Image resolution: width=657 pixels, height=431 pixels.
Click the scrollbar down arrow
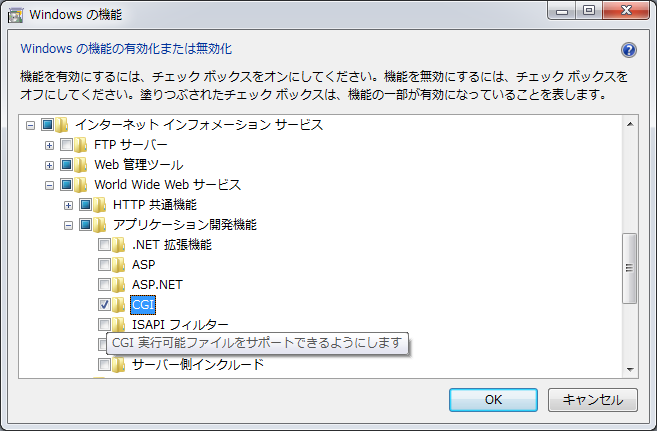[x=630, y=369]
